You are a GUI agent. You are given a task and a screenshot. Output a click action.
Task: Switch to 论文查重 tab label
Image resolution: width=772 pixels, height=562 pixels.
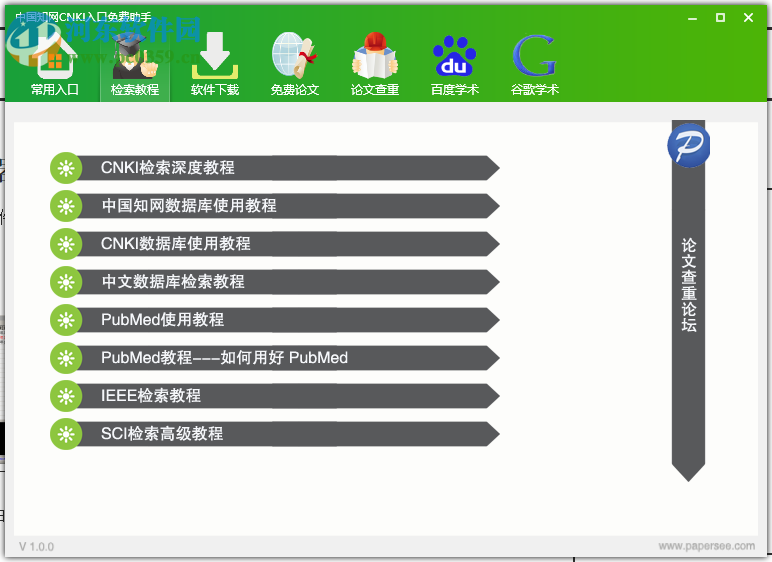(375, 90)
